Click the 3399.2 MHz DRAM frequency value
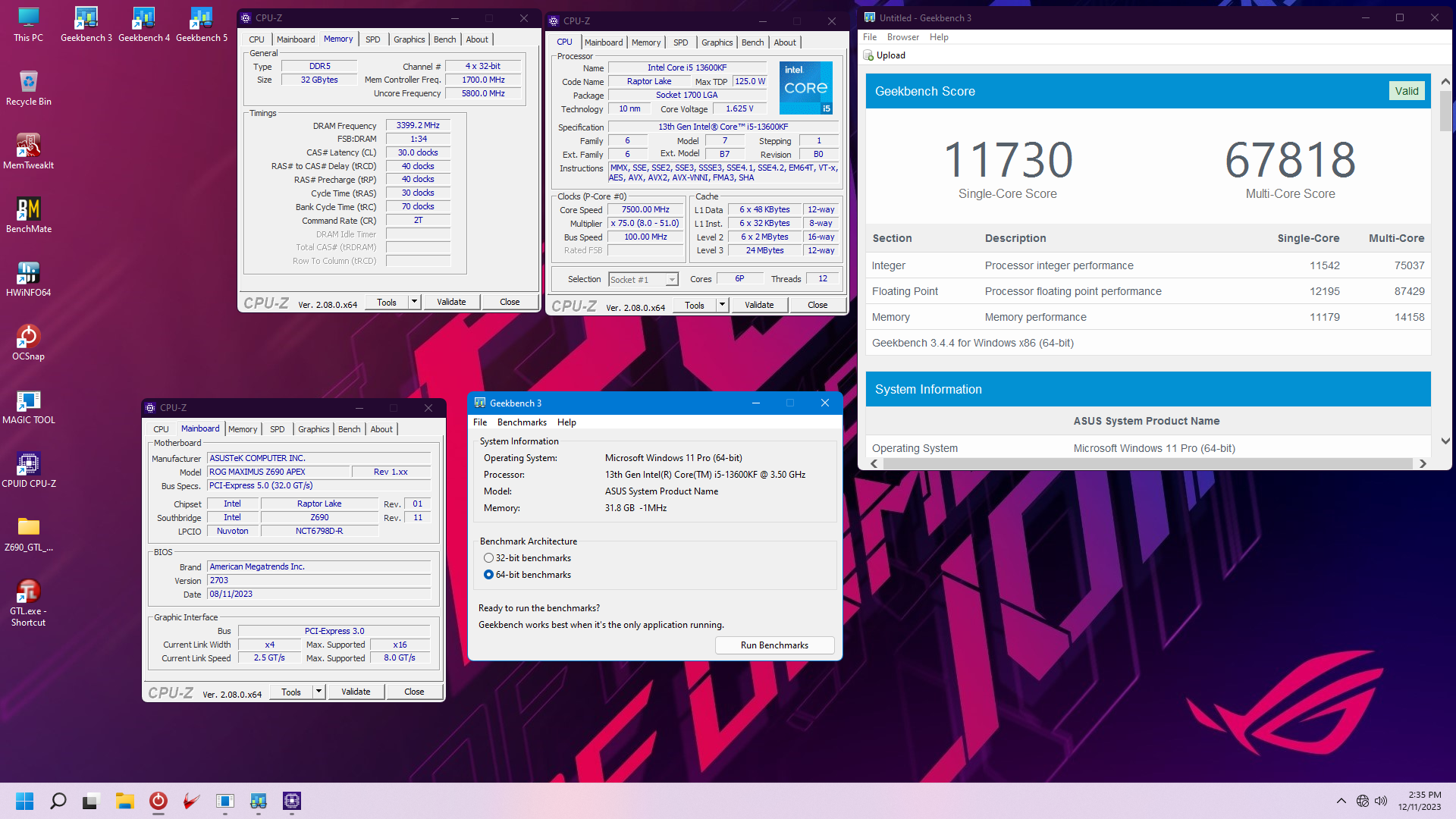The height and width of the screenshot is (819, 1456). coord(418,126)
